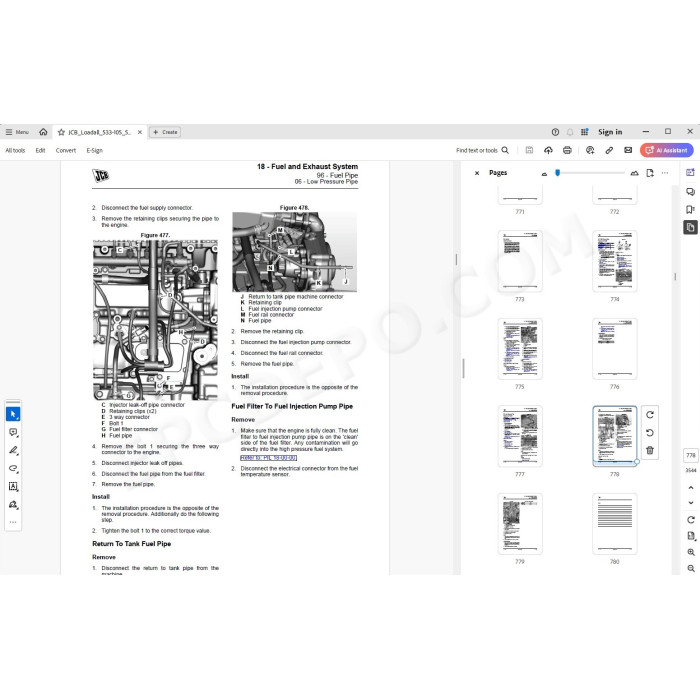Close the Pages panel
This screenshot has height=700, width=700.
coord(477,173)
